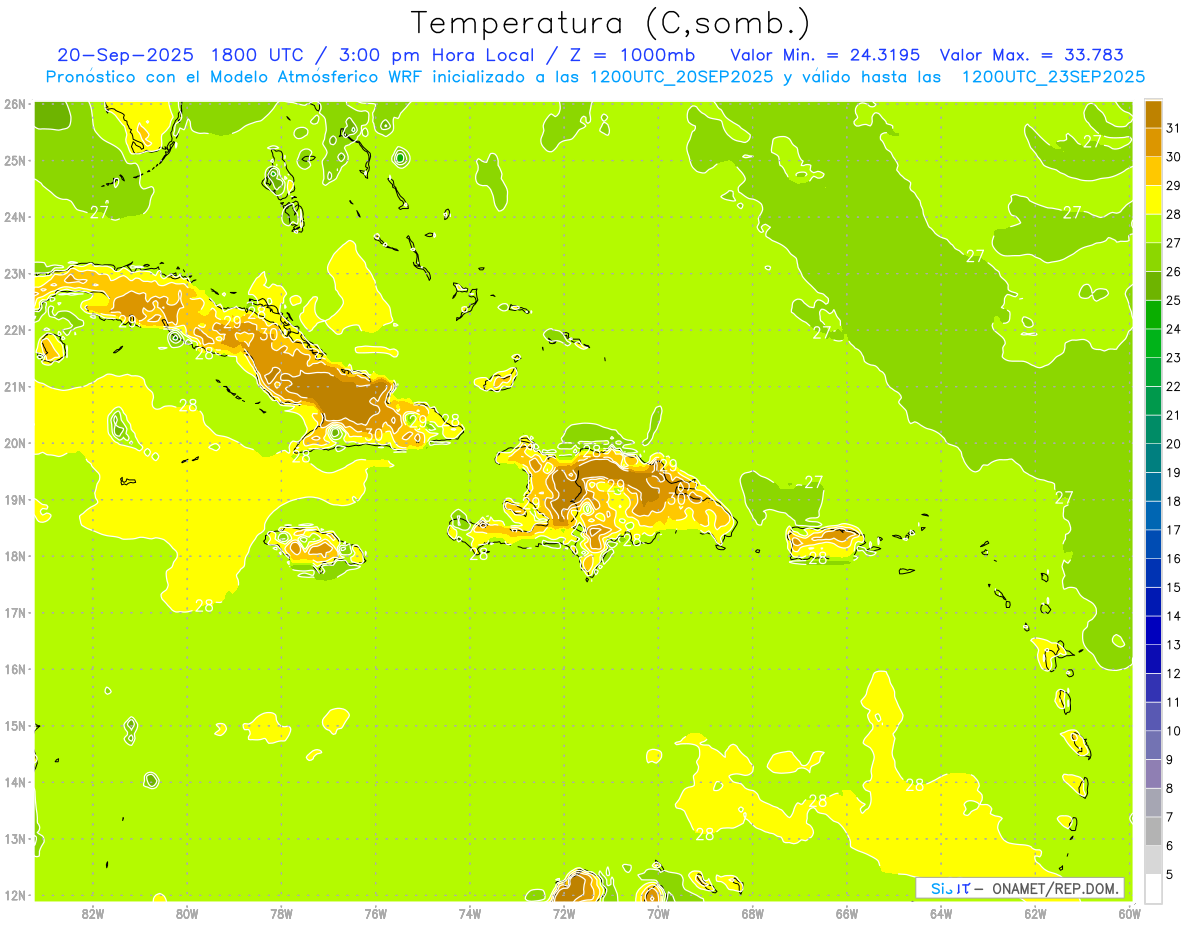Click the '31' label on the color scale

coord(1174,127)
